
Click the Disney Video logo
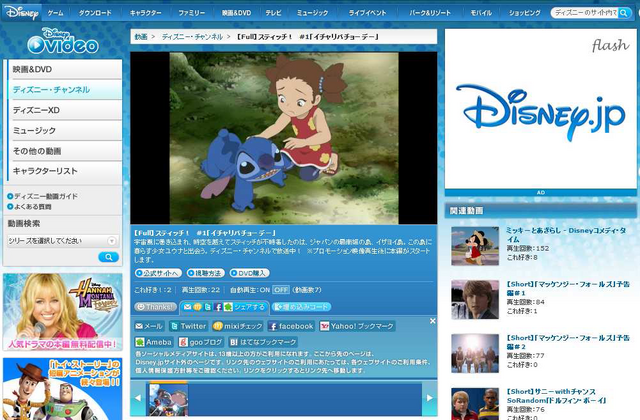pos(63,41)
